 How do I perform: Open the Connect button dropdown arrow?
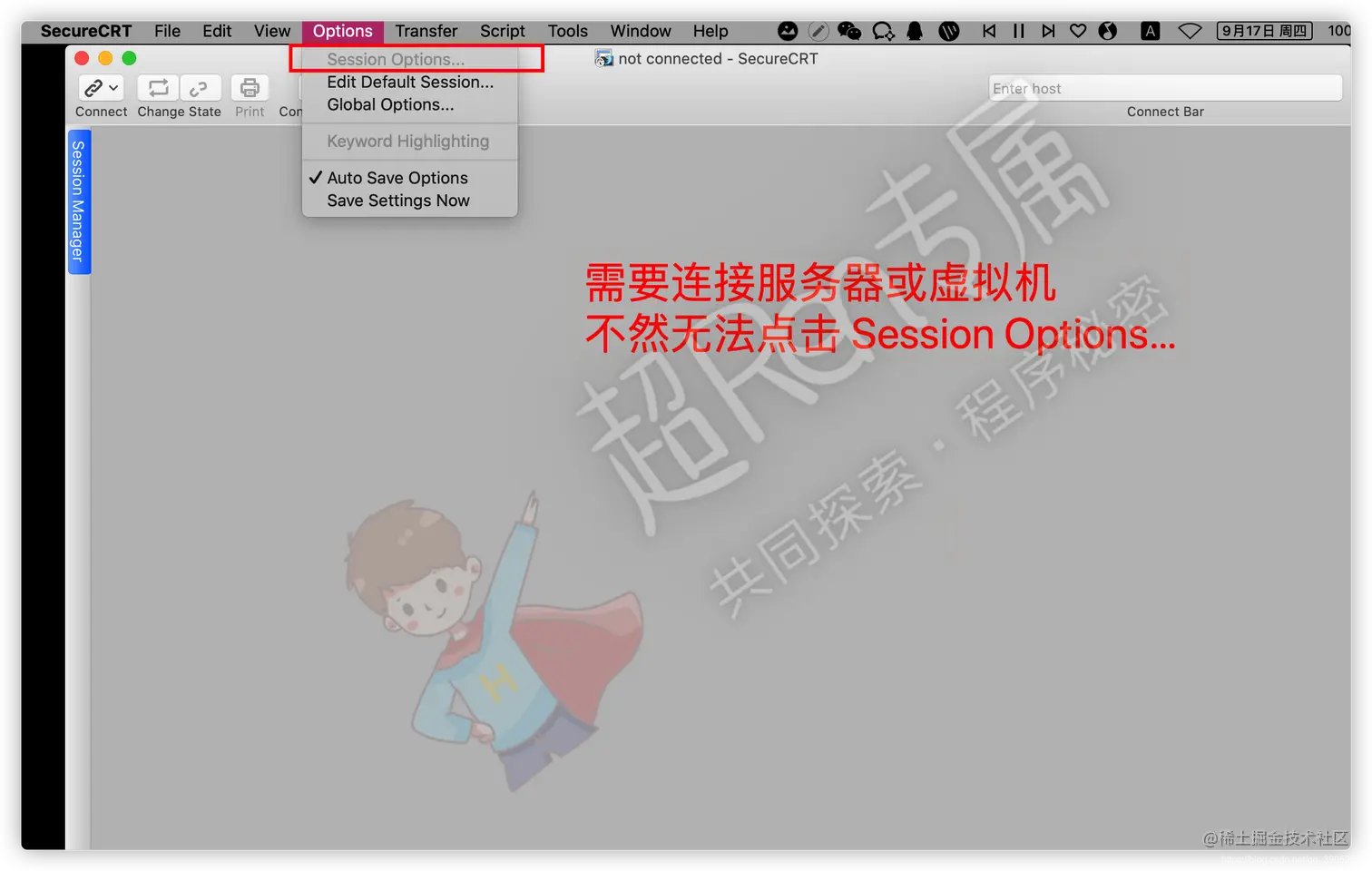[113, 88]
